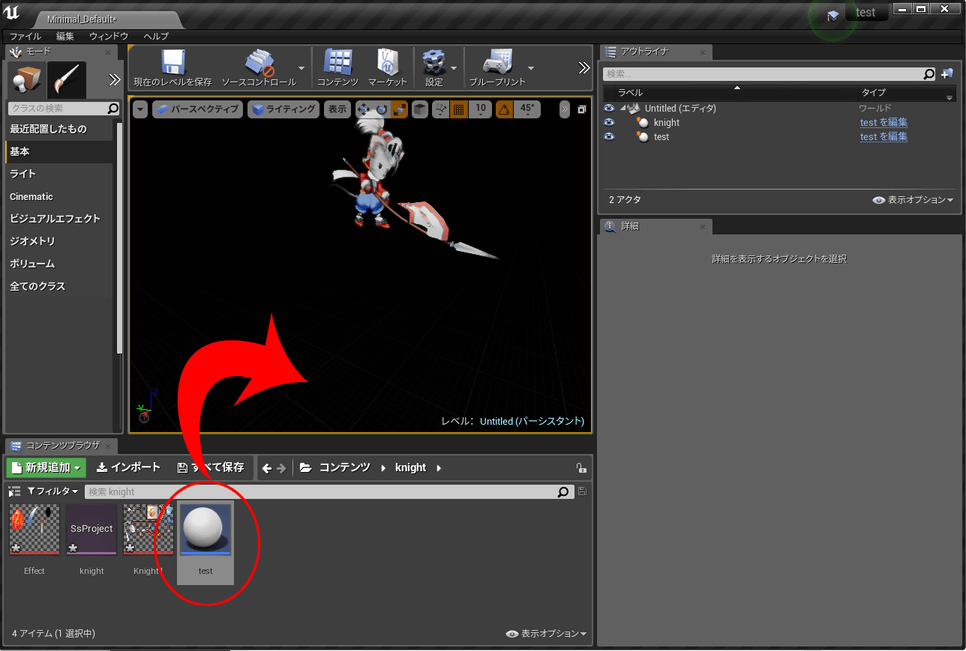Viewport: 966px width, 651px height.
Task: Toggle Content Browser lock icon
Action: [x=581, y=468]
